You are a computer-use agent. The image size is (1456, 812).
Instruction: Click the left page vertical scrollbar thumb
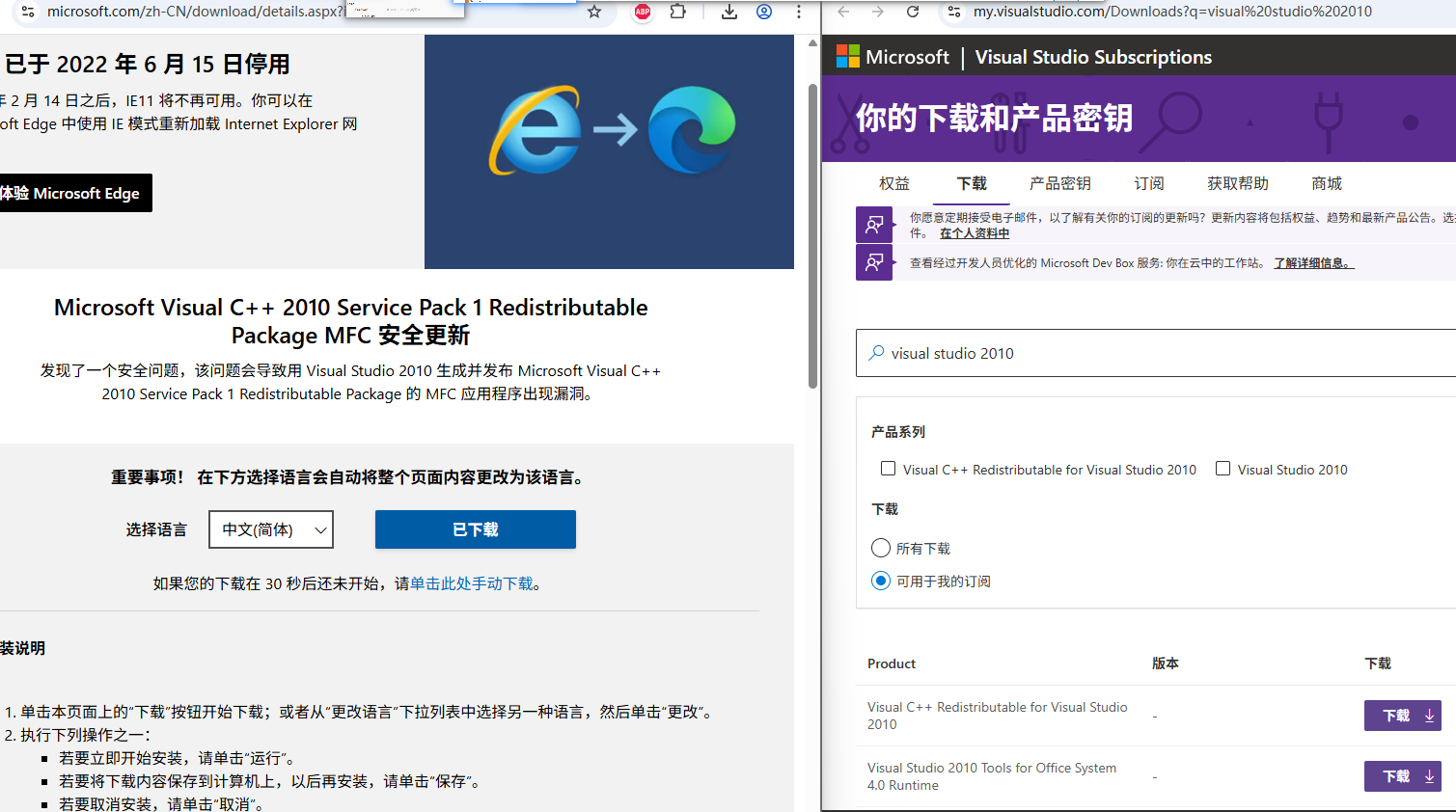click(812, 236)
